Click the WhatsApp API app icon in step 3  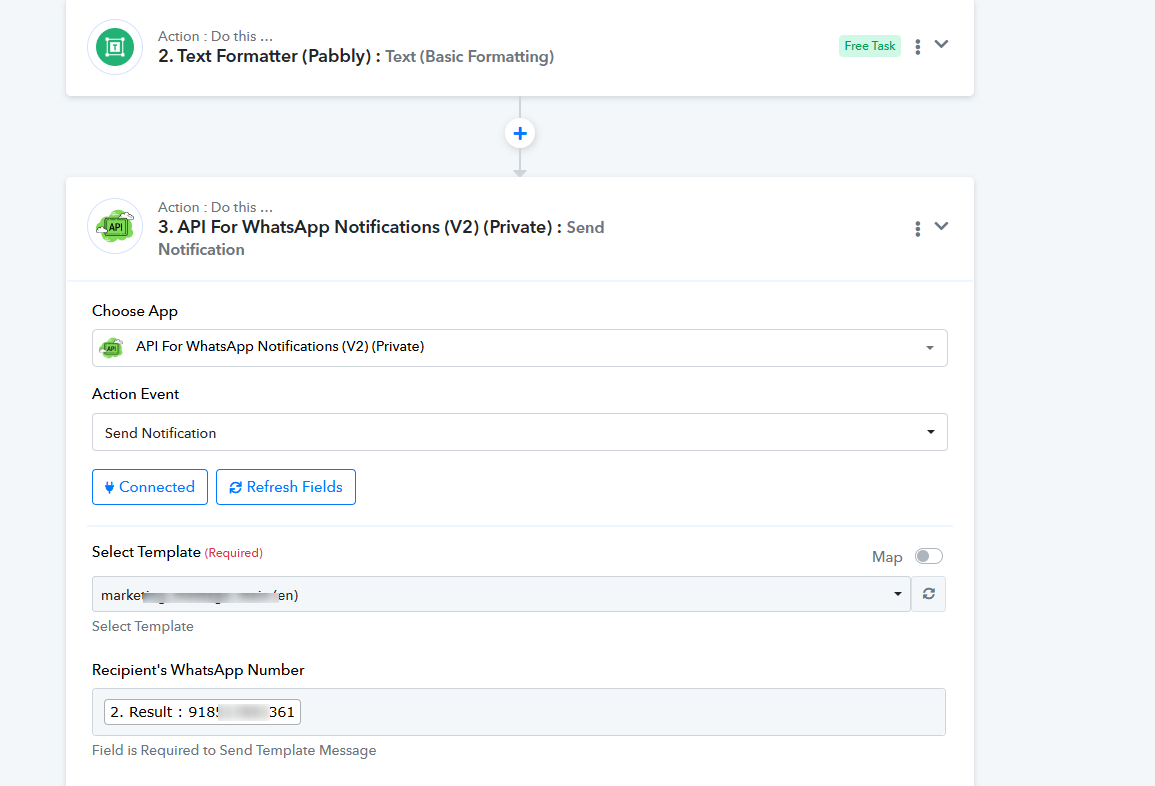(x=115, y=226)
